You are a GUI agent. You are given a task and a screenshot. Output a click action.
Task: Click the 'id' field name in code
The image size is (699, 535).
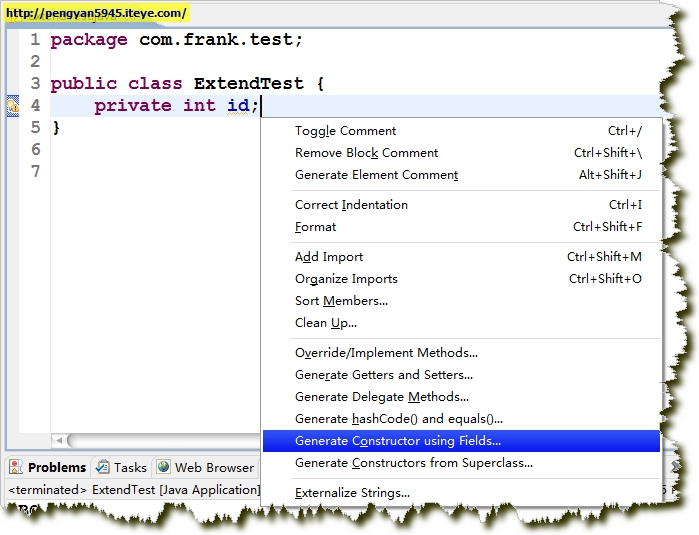(x=238, y=106)
